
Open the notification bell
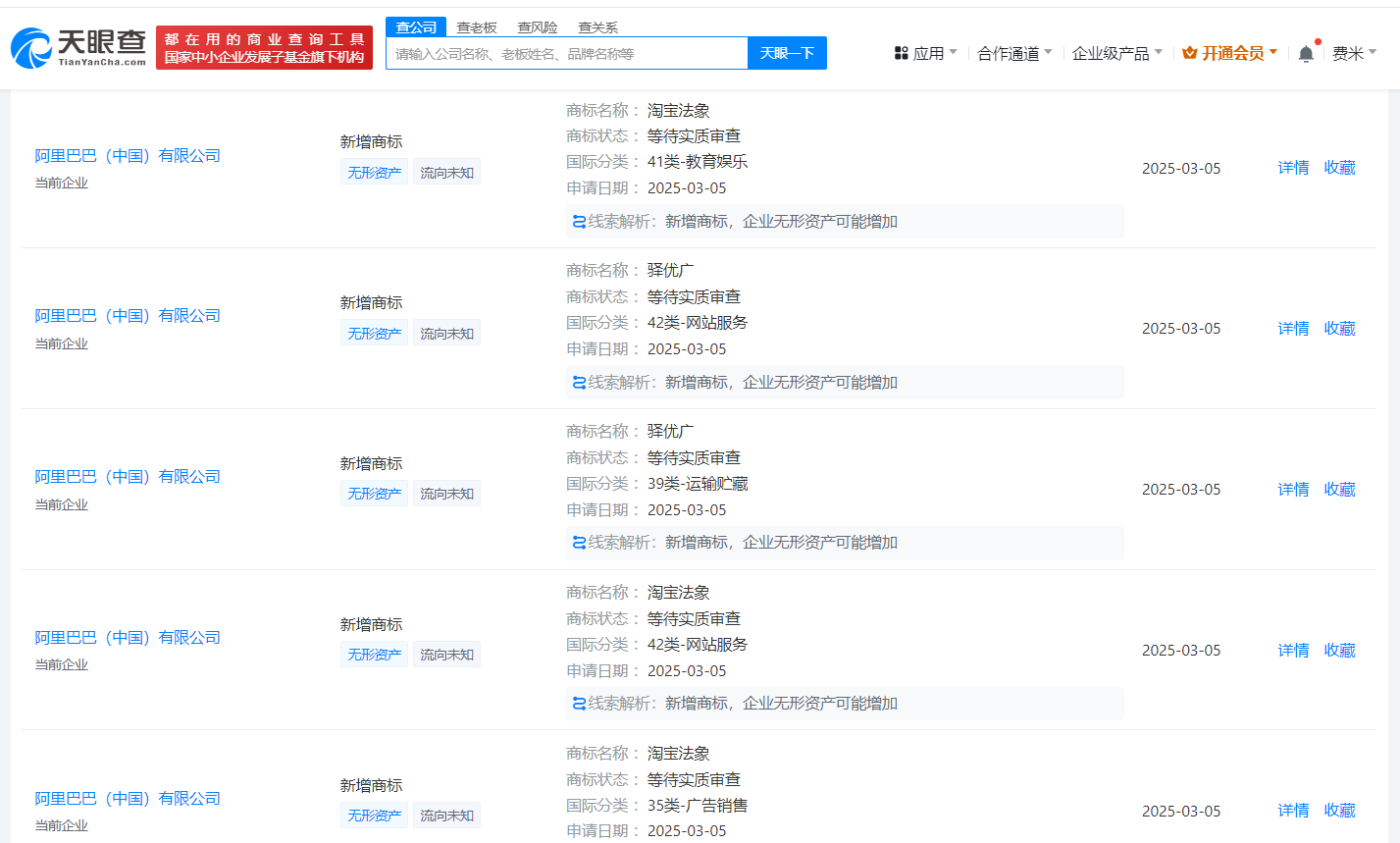coord(1305,54)
